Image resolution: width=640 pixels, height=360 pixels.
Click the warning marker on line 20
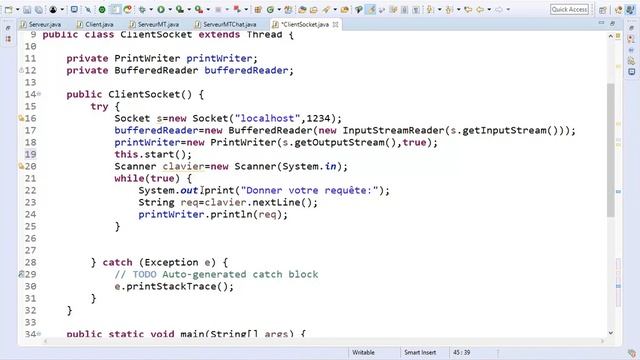coord(21,166)
